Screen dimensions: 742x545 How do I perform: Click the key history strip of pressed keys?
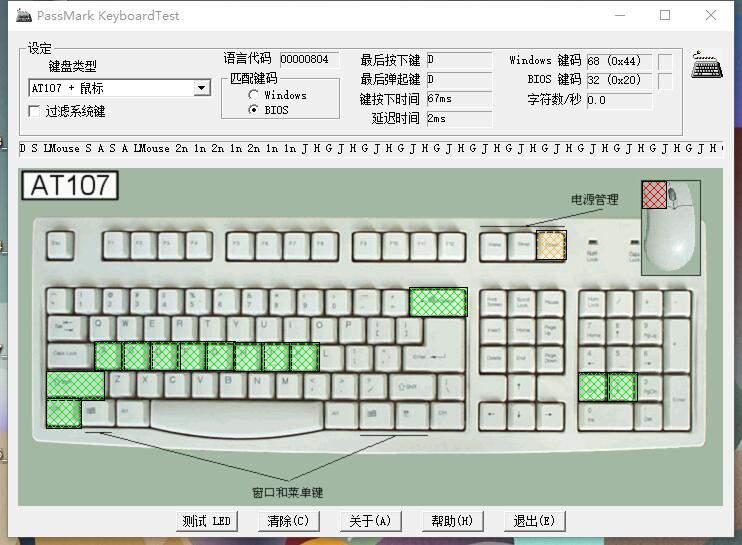pyautogui.click(x=371, y=149)
